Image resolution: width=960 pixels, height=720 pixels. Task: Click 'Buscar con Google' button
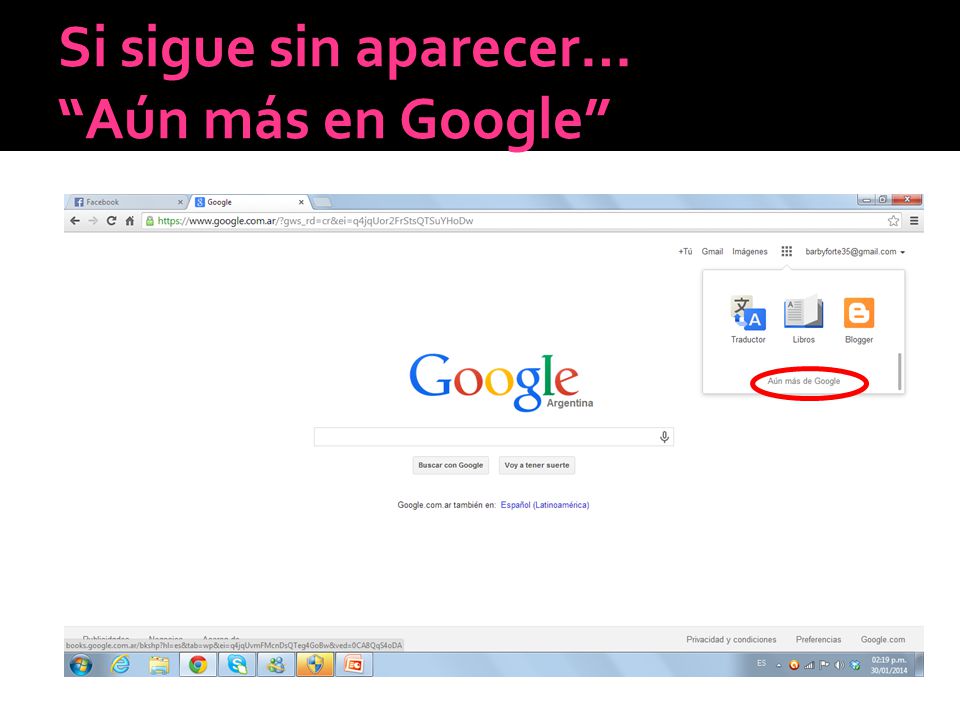tap(451, 465)
